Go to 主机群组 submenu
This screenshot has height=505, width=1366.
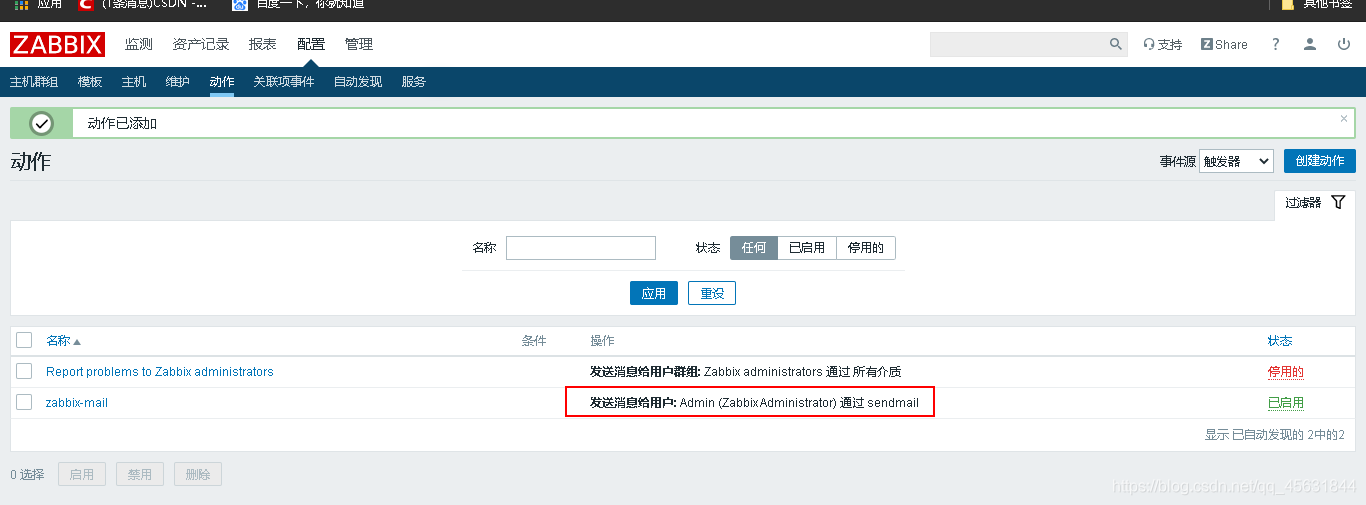pos(34,82)
